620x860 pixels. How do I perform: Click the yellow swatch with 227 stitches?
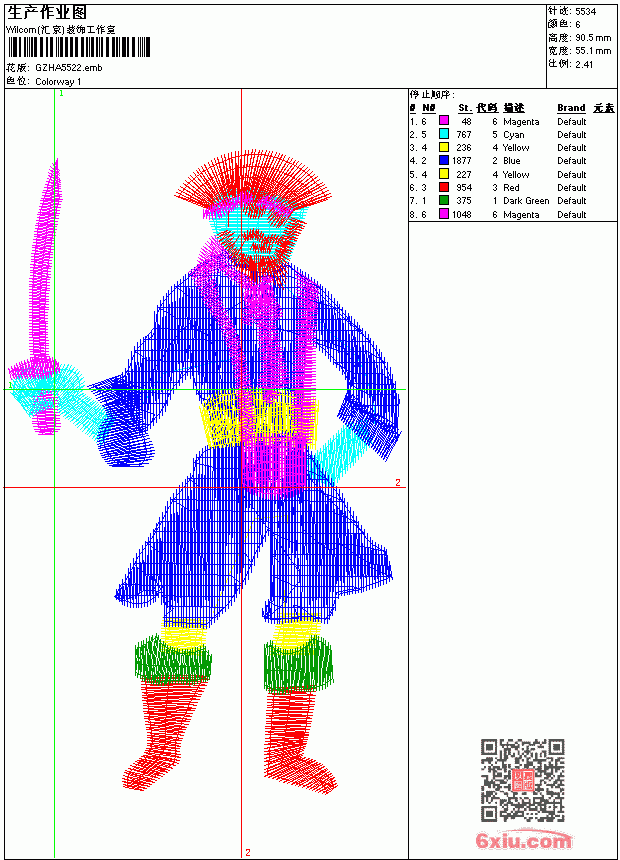click(444, 174)
